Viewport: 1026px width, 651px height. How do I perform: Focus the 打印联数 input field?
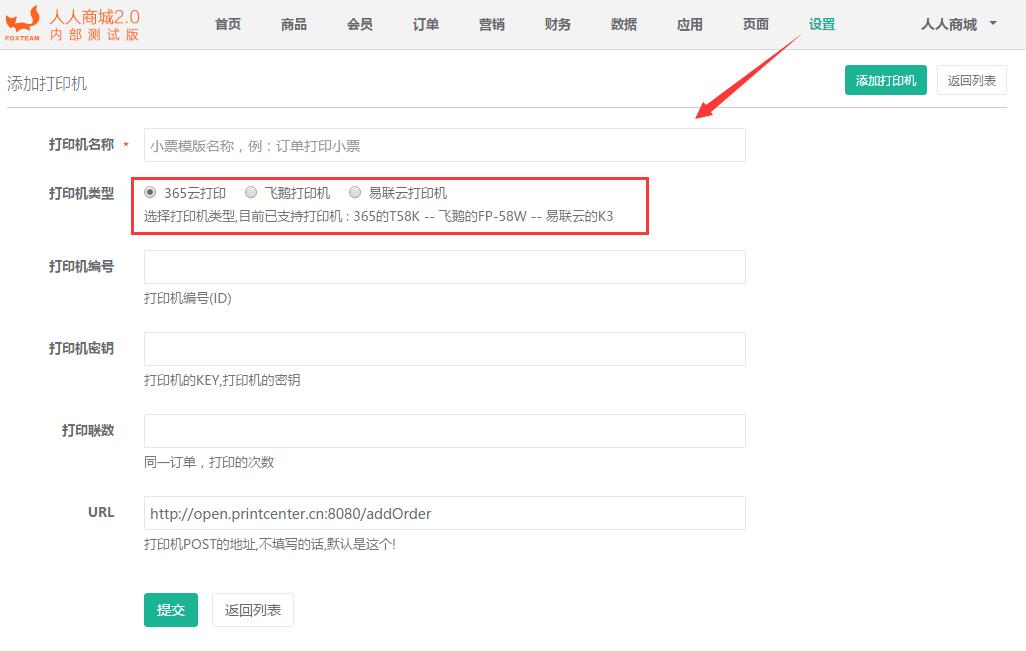click(445, 431)
